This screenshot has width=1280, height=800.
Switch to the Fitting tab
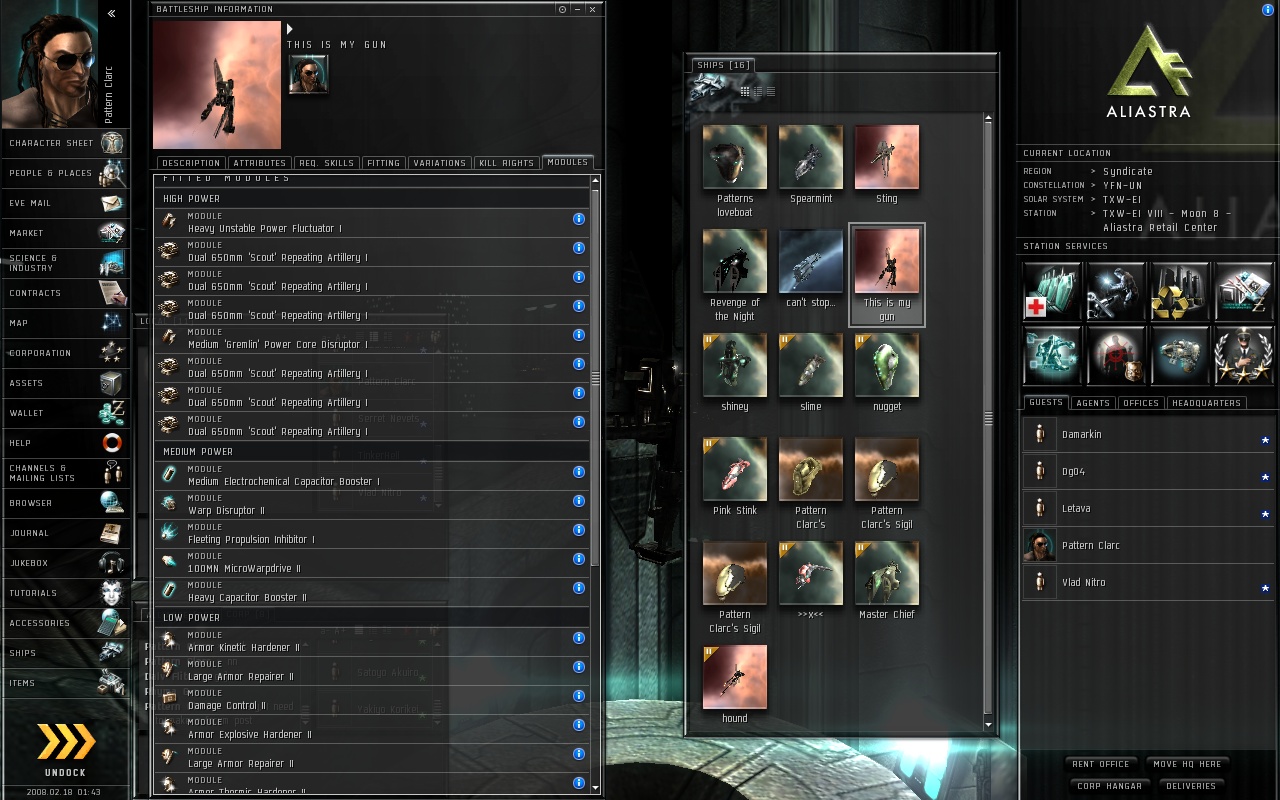(x=383, y=163)
